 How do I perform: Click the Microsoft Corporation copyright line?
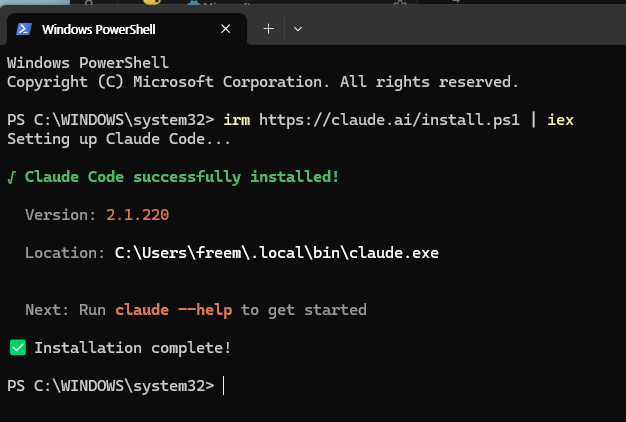coord(263,82)
